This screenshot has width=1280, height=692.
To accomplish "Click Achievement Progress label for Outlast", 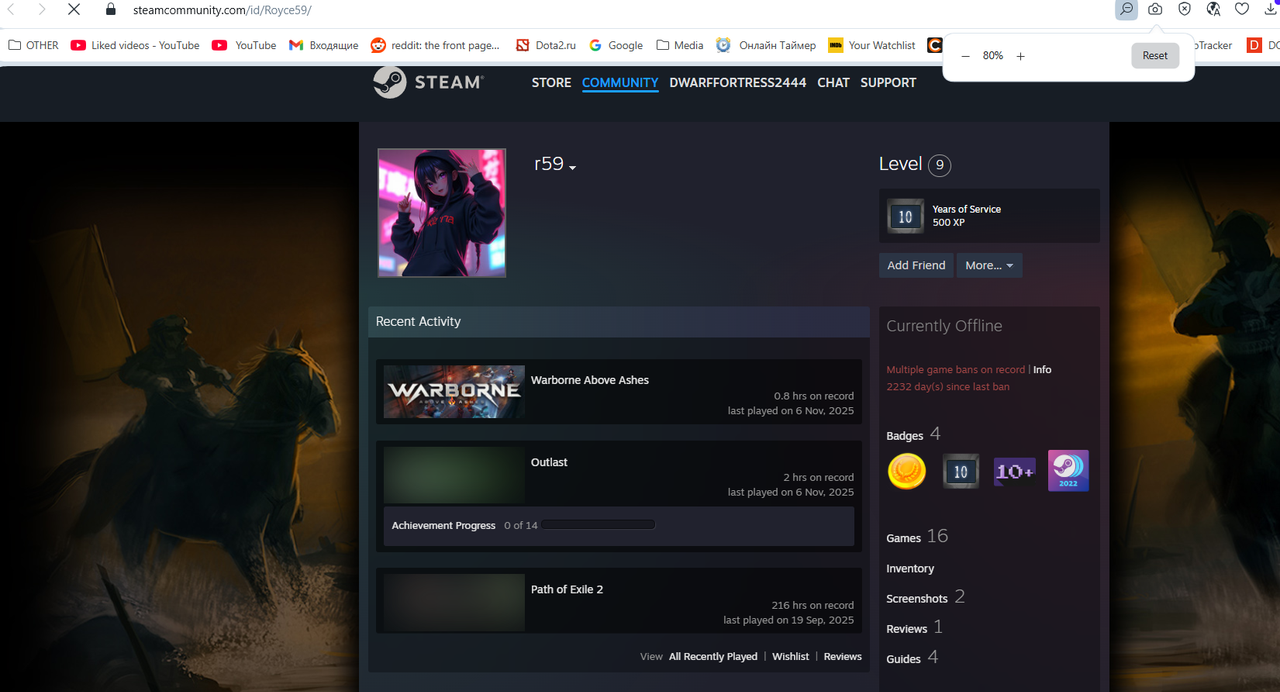I will 444,525.
